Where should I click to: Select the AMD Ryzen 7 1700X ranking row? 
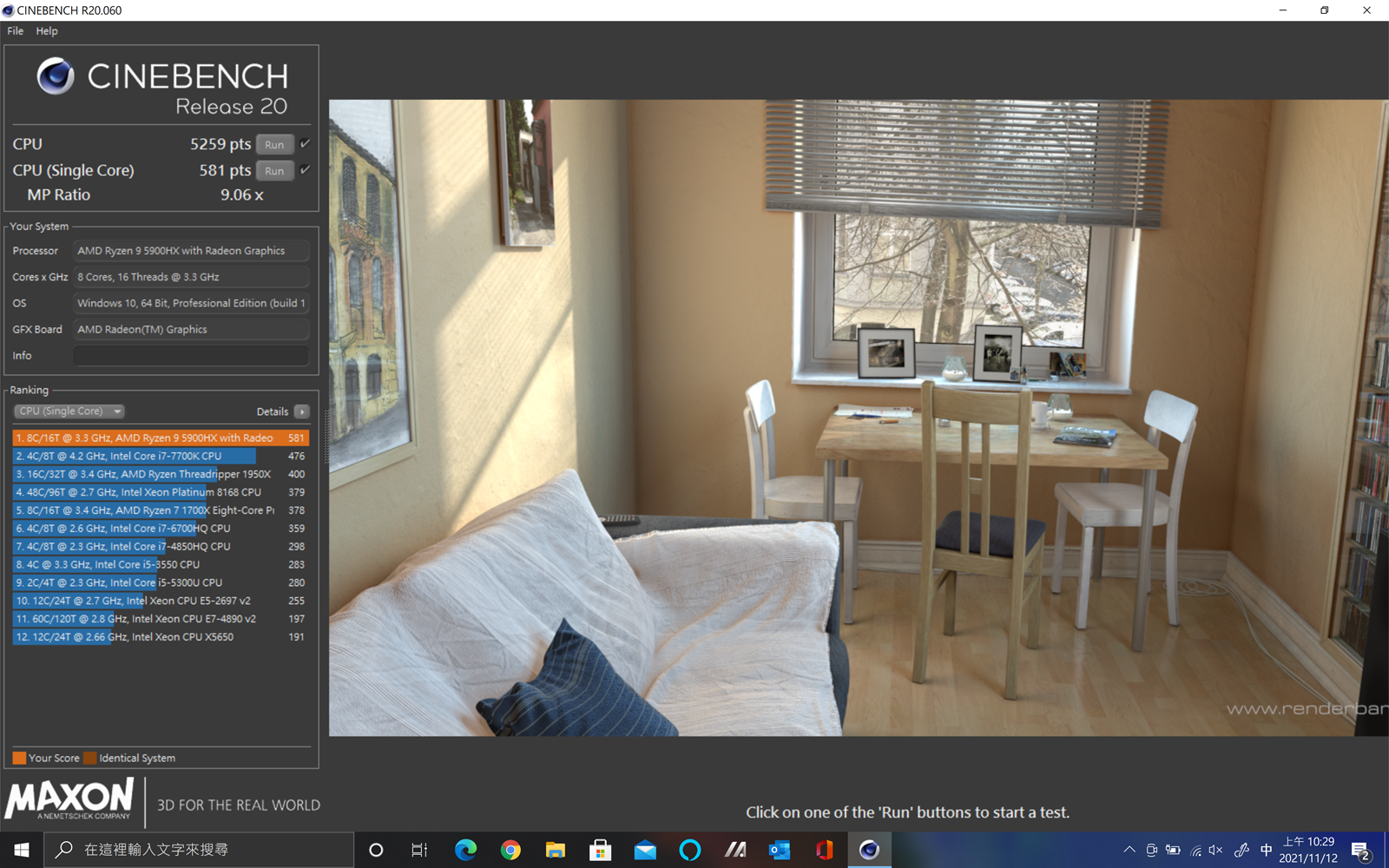point(161,510)
